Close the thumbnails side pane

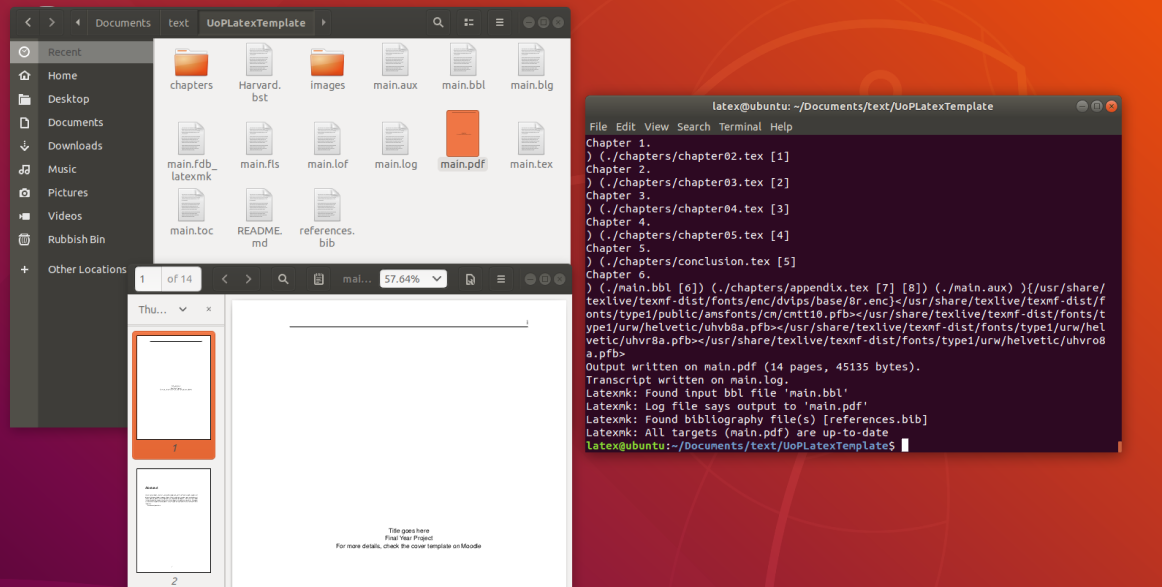tap(208, 309)
